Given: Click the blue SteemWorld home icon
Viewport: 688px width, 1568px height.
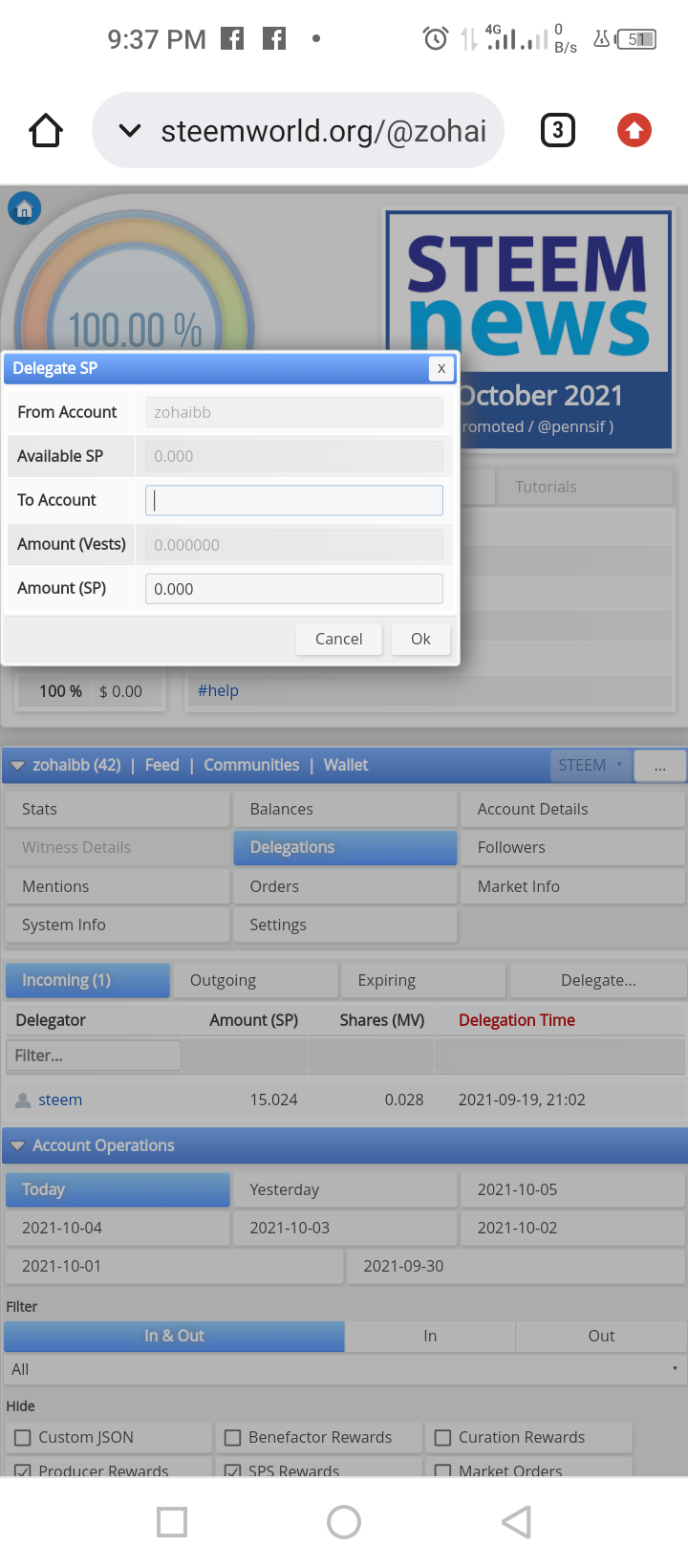Looking at the screenshot, I should click(x=25, y=208).
